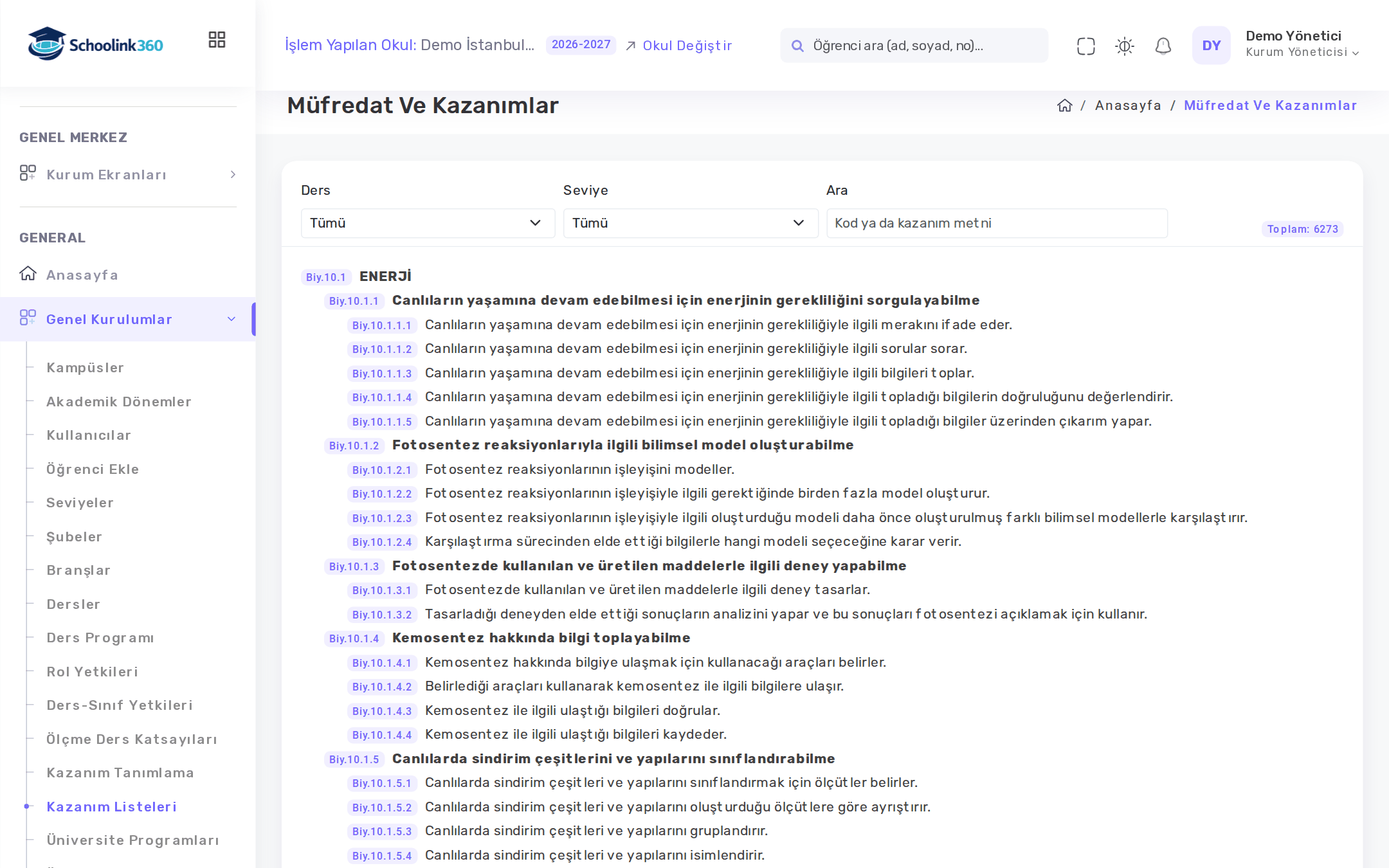Click the Biy.10.1.3.2 code badge
Screen dimensions: 1389x868
point(382,615)
